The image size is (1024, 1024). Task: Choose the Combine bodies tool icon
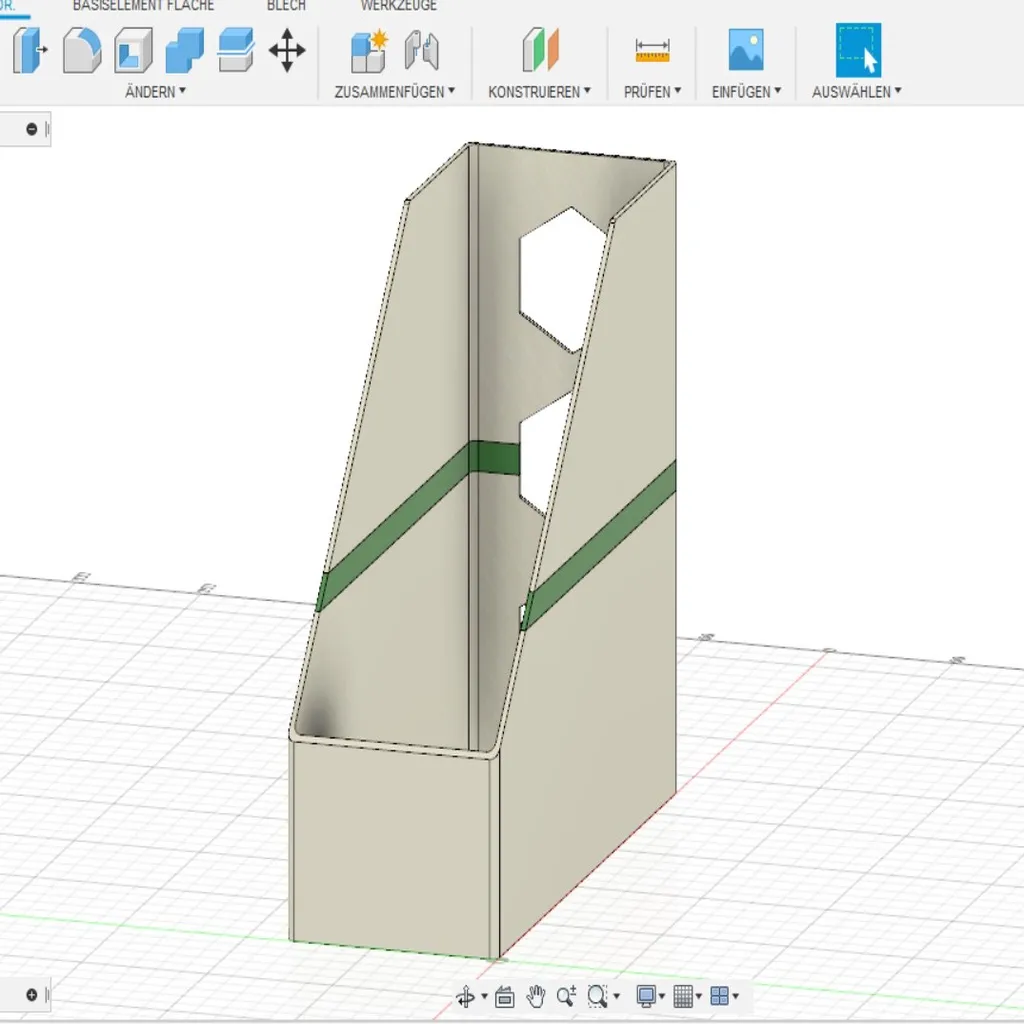point(184,49)
